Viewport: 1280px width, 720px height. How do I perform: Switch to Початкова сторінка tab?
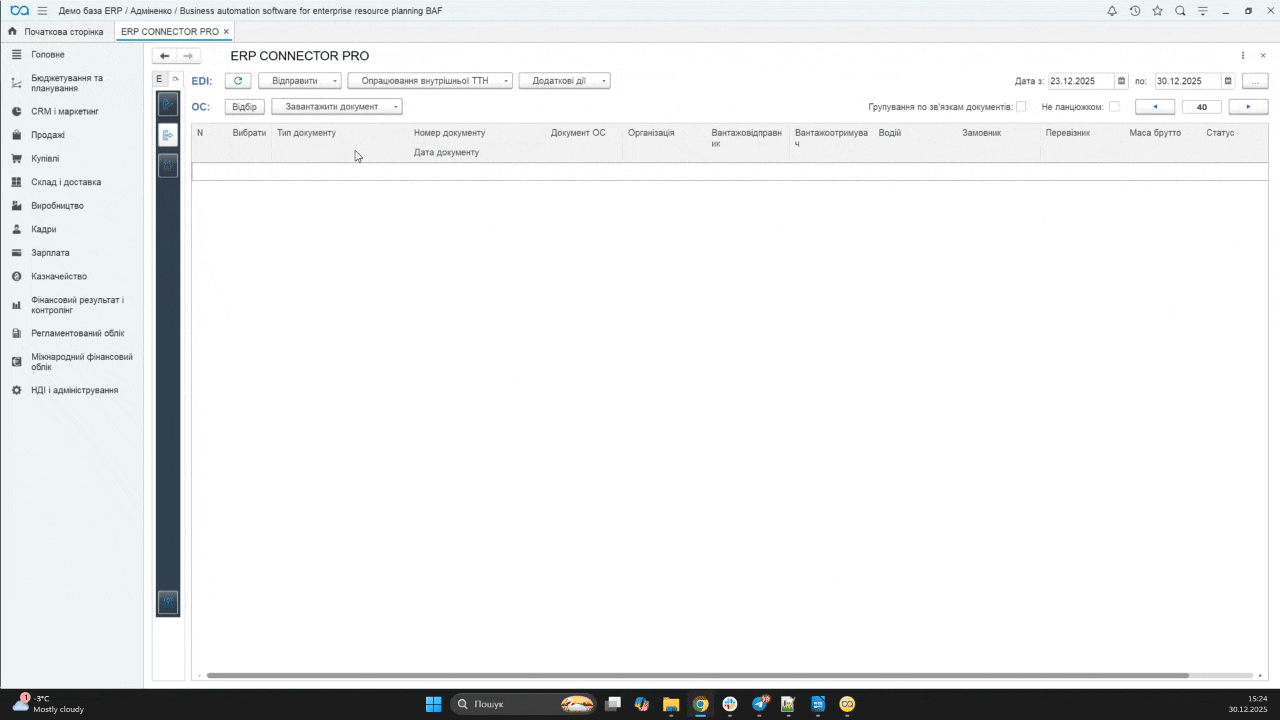tap(56, 32)
